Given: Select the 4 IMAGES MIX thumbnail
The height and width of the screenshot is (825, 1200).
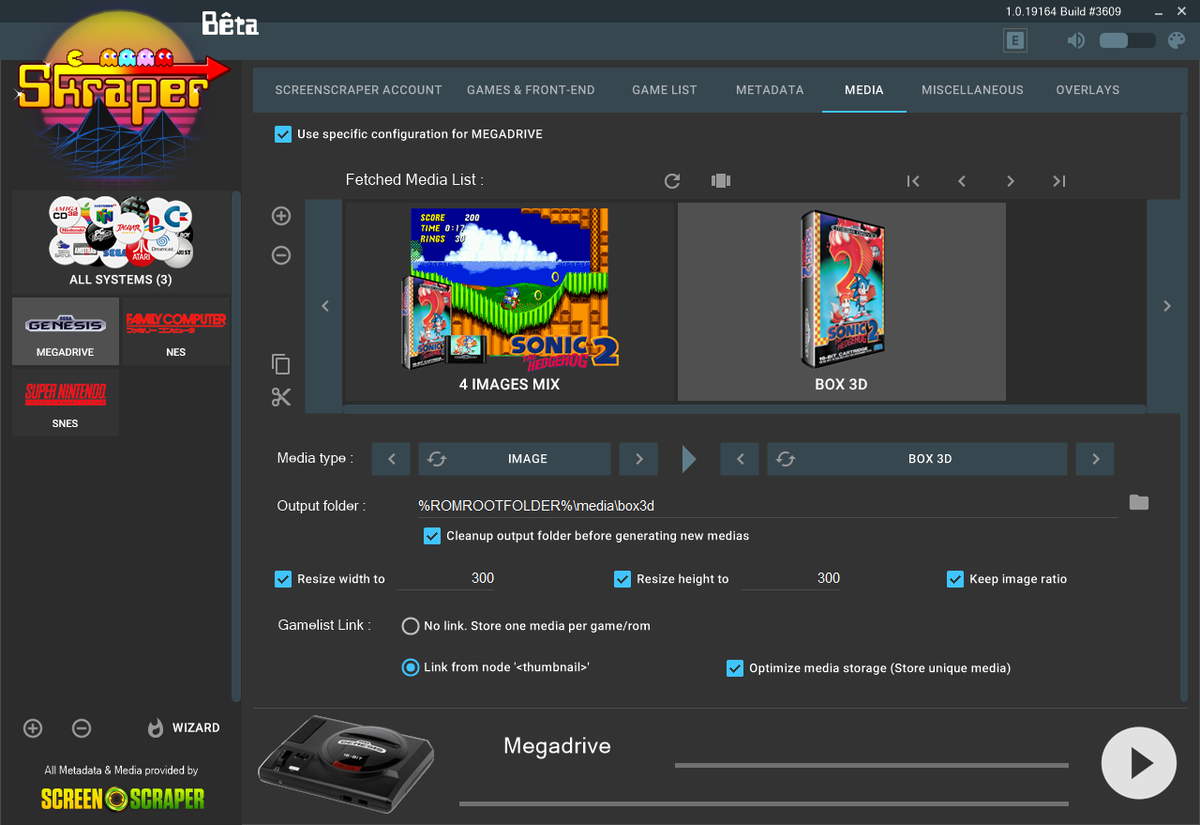Looking at the screenshot, I should point(509,301).
